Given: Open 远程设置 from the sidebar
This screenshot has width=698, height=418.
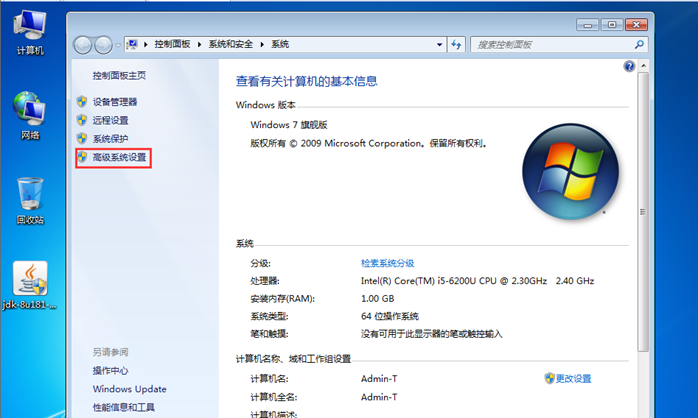Looking at the screenshot, I should coord(110,120).
